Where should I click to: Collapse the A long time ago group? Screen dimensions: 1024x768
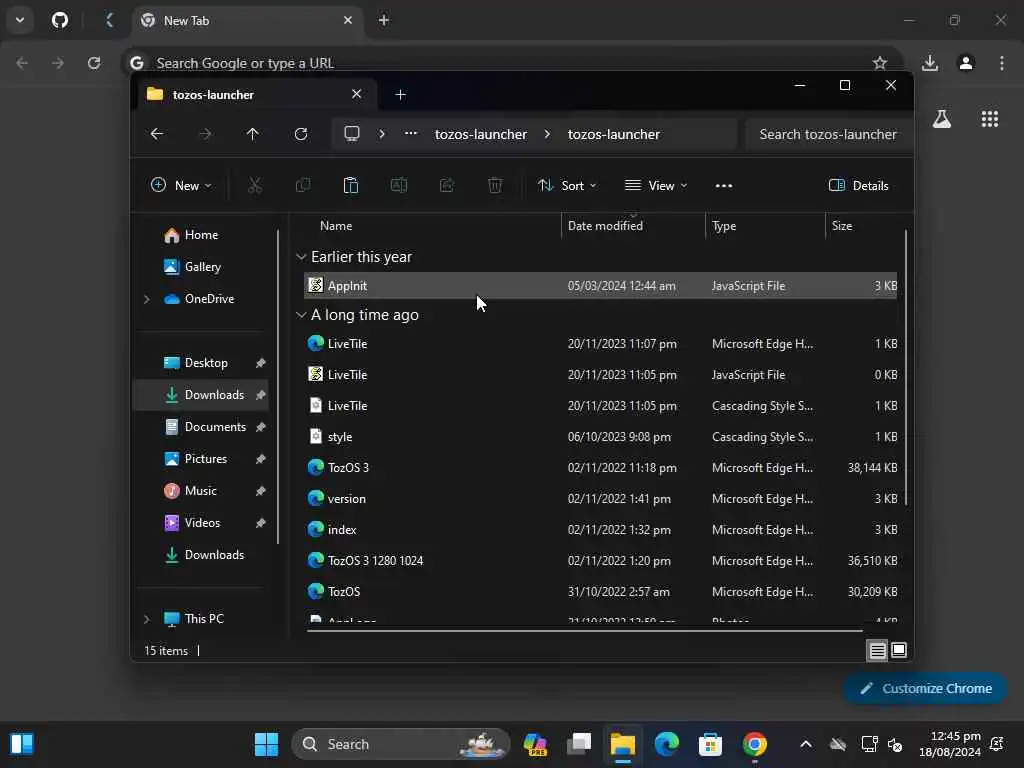click(x=301, y=315)
